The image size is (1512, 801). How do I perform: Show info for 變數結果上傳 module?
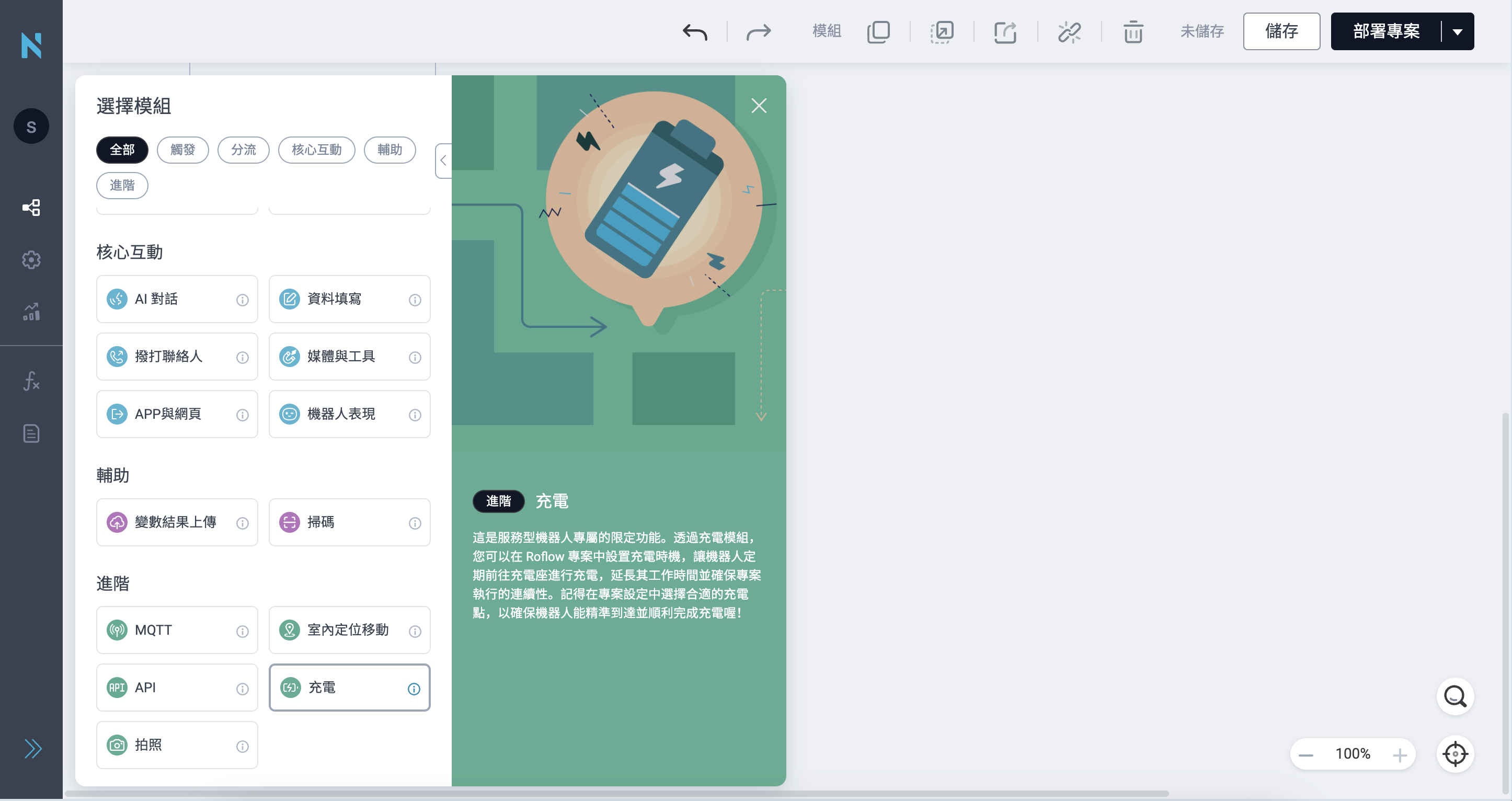click(243, 523)
